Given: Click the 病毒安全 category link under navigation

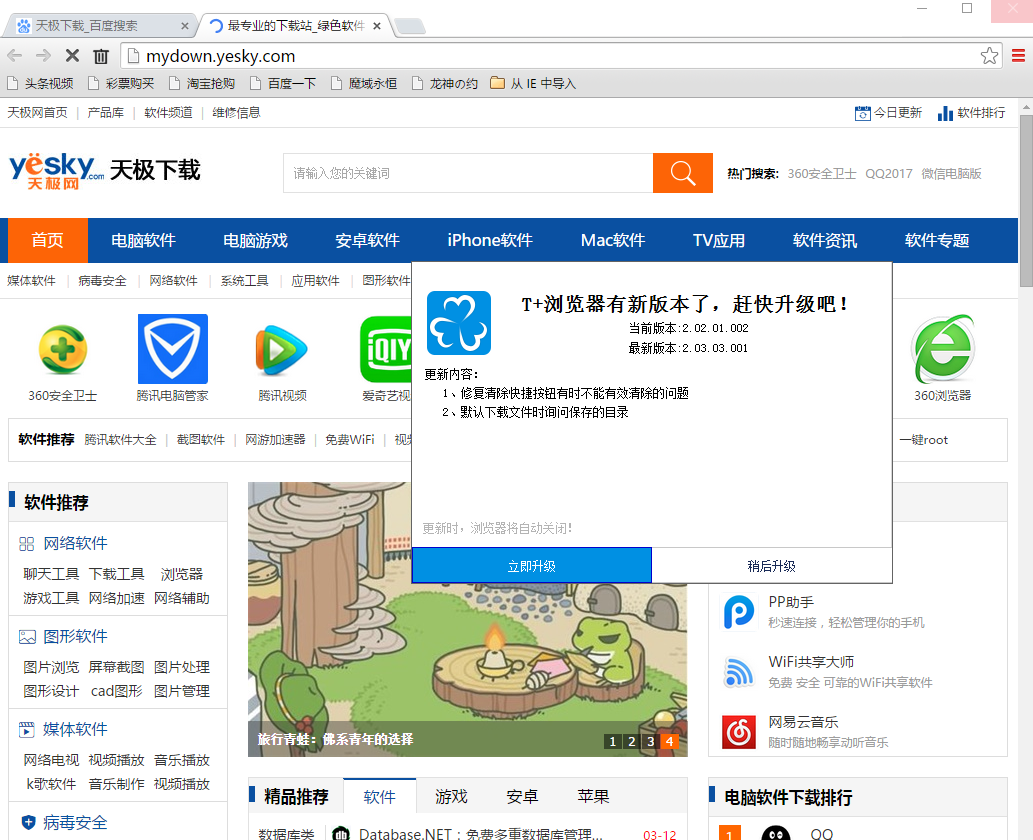Looking at the screenshot, I should (x=102, y=281).
